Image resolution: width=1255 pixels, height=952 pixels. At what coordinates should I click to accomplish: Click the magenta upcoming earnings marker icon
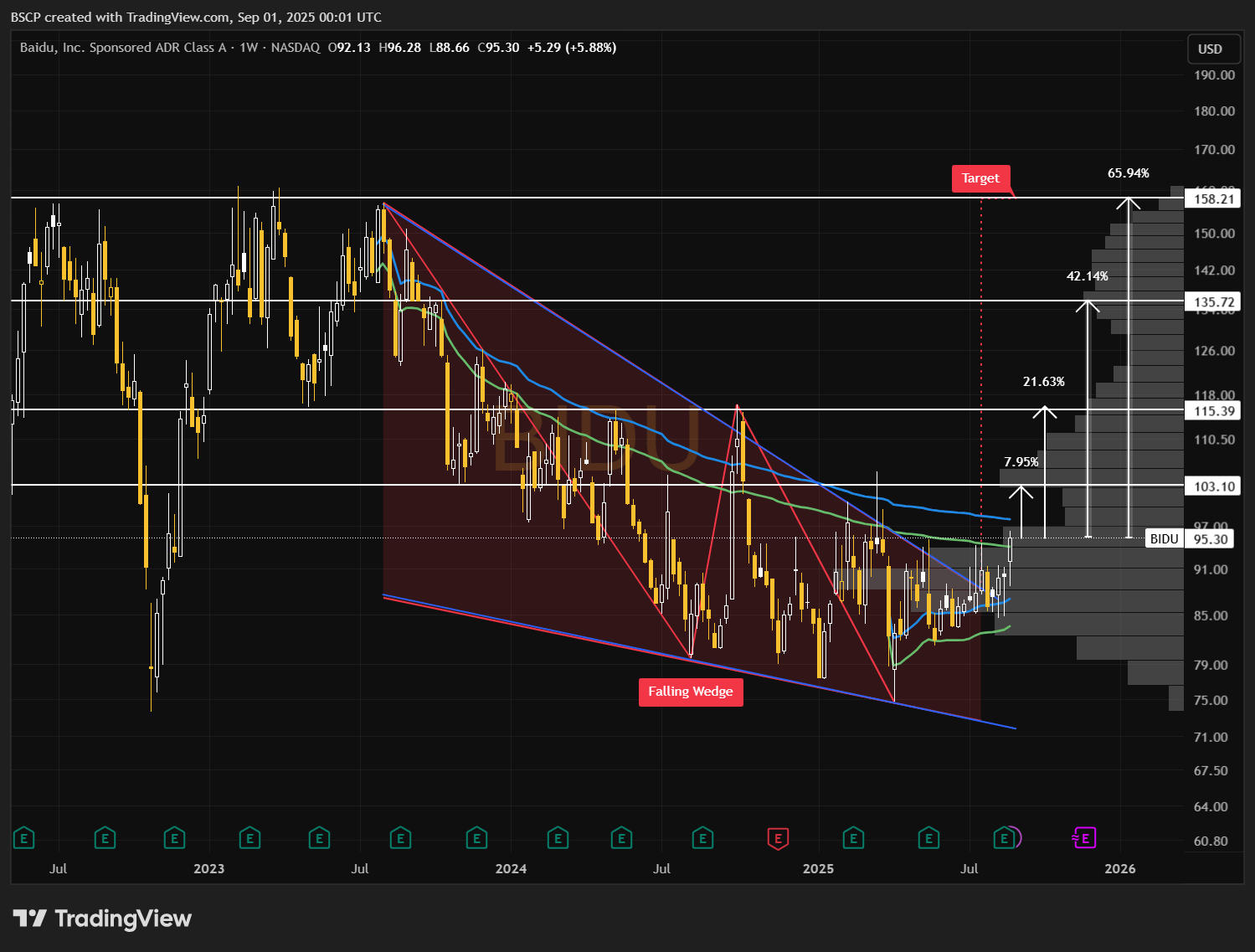[x=1084, y=837]
